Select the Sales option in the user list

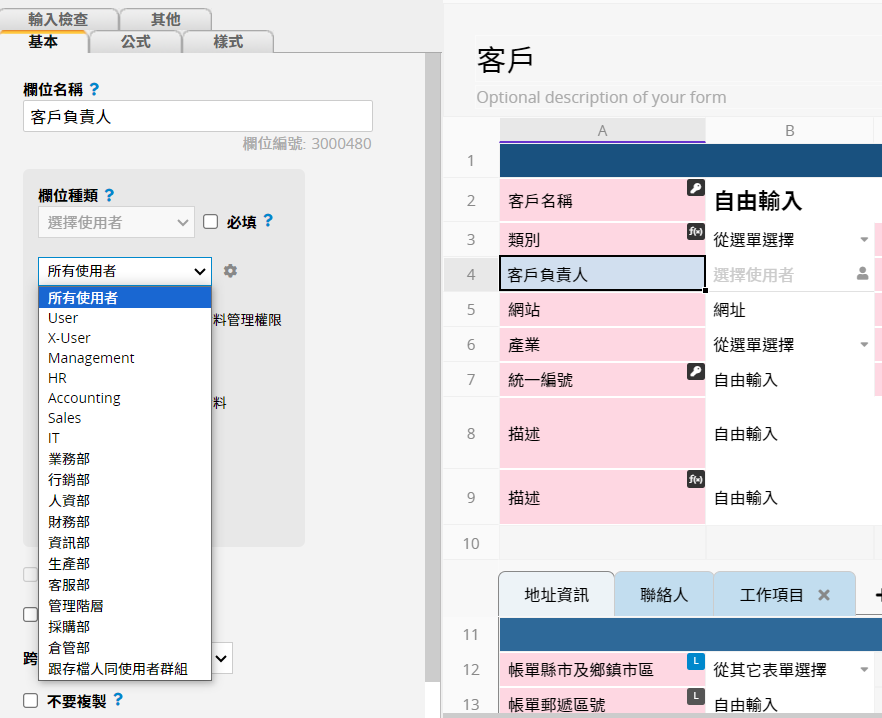(x=65, y=418)
